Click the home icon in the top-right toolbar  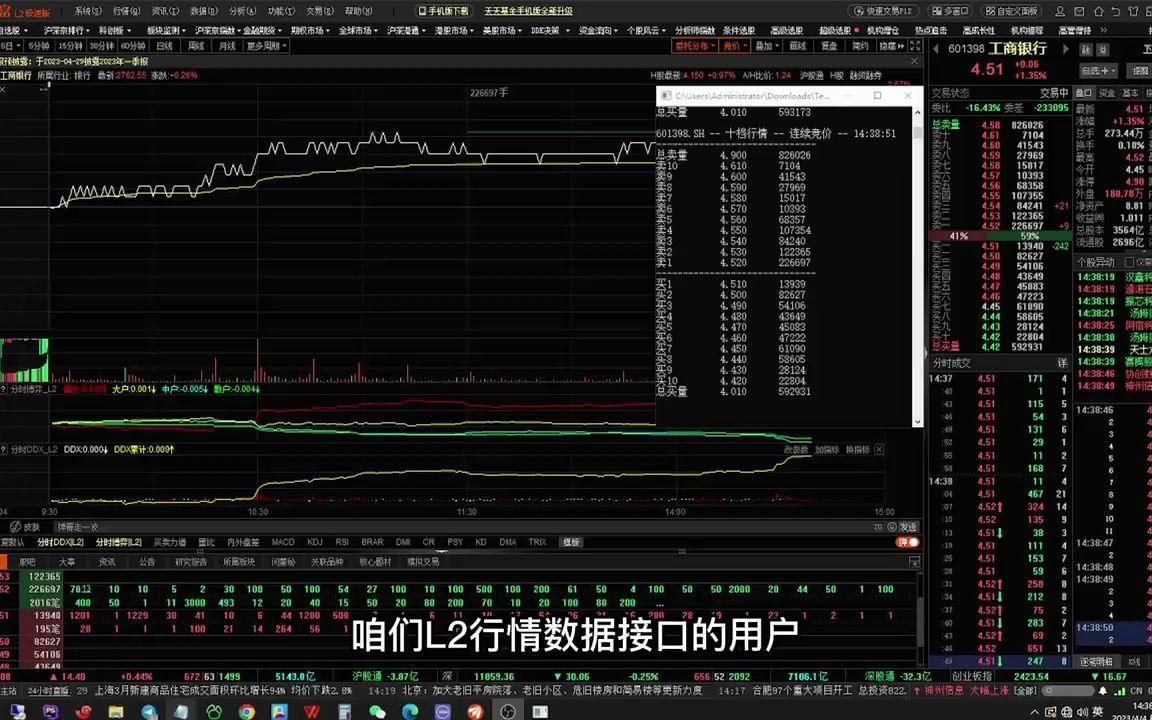(1100, 10)
